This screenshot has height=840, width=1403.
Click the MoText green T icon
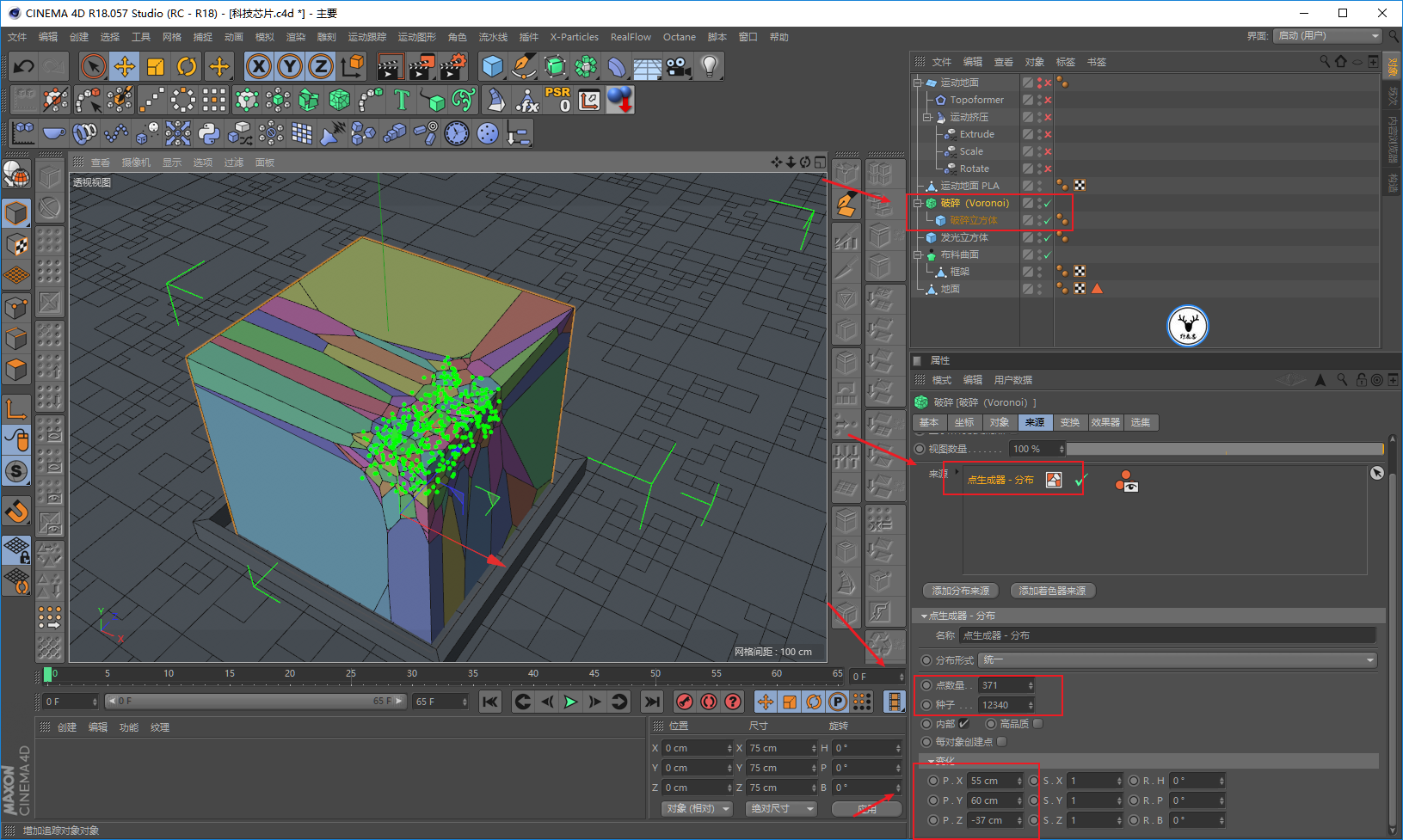click(402, 100)
